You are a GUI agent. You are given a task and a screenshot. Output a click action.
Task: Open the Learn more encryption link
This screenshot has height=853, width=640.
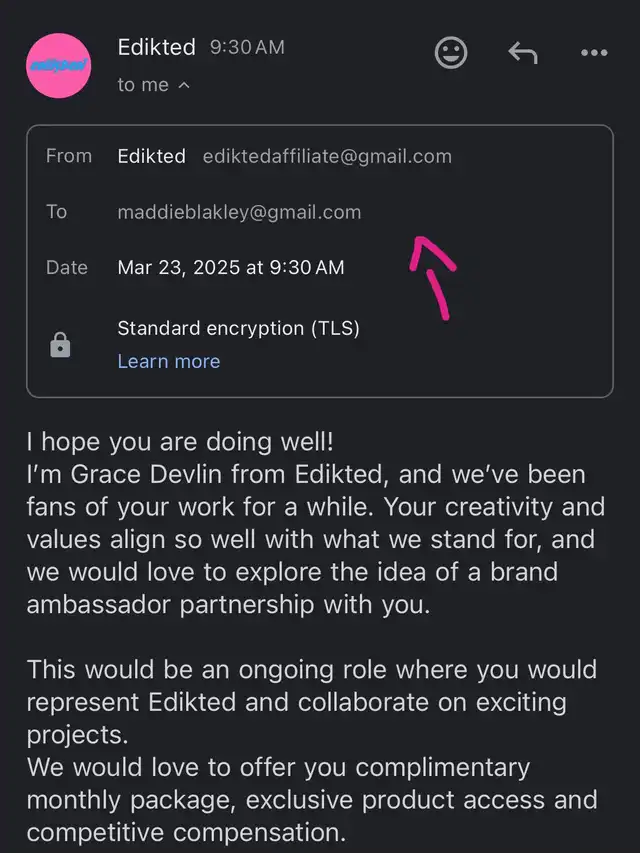click(169, 361)
